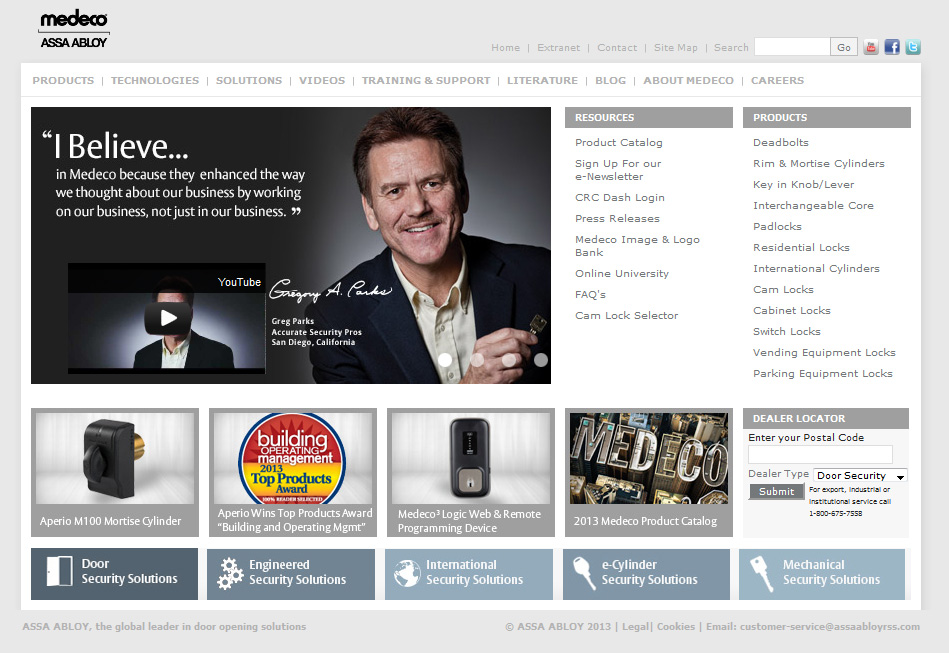This screenshot has height=653, width=949.
Task: Expand the Dealer Type dropdown
Action: tap(860, 476)
